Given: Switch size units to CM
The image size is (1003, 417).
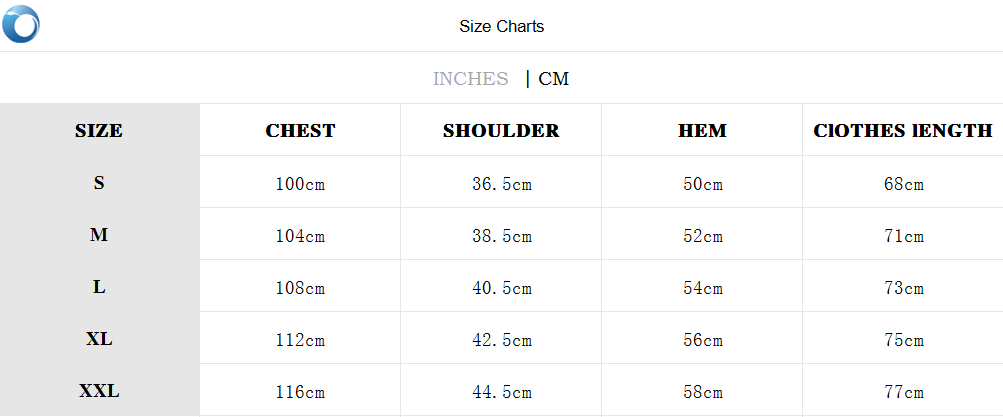Looking at the screenshot, I should coord(553,79).
